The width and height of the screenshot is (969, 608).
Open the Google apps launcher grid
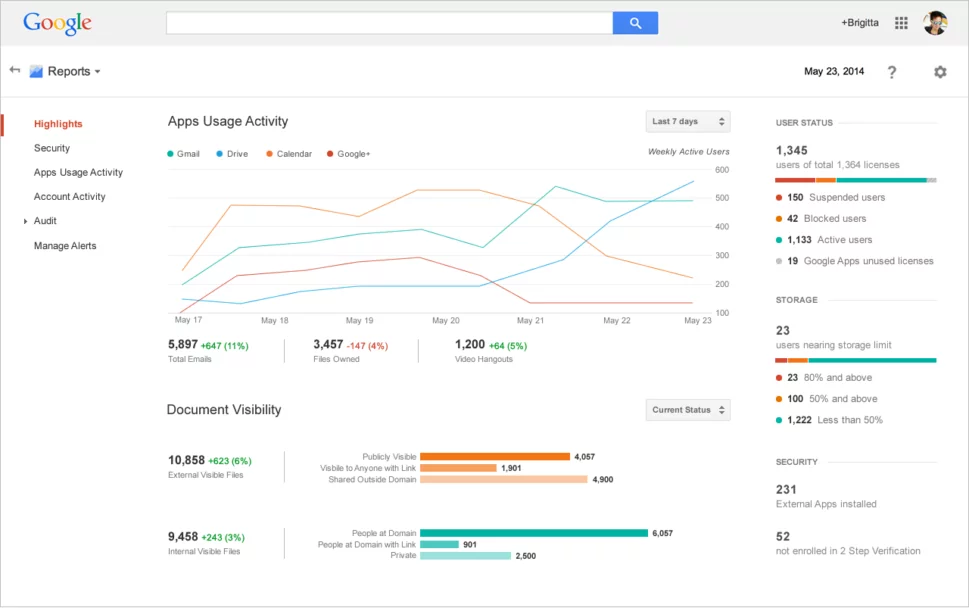(900, 22)
